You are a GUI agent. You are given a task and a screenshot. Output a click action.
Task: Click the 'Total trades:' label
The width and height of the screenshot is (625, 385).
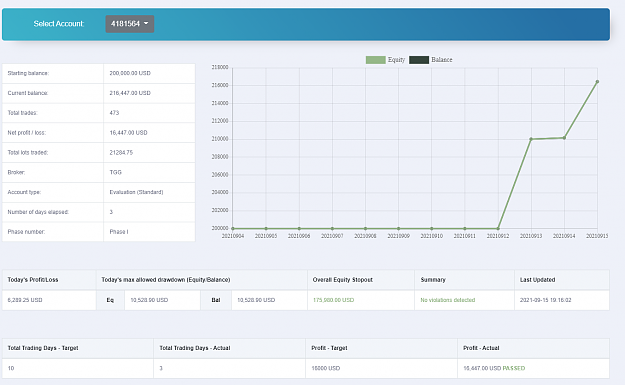click(x=22, y=113)
